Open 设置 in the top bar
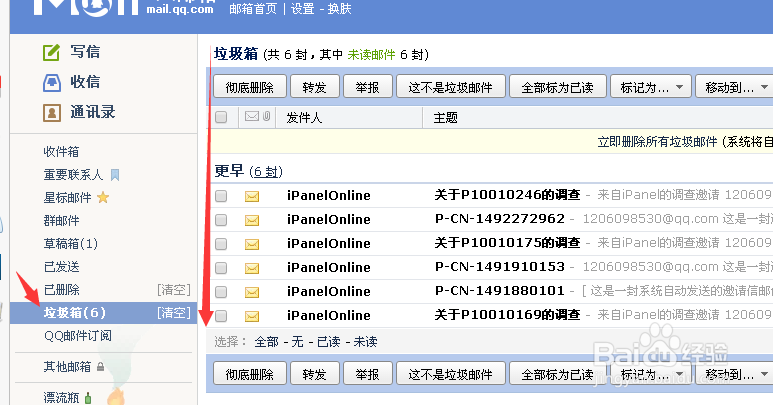773x405 pixels. (x=303, y=9)
